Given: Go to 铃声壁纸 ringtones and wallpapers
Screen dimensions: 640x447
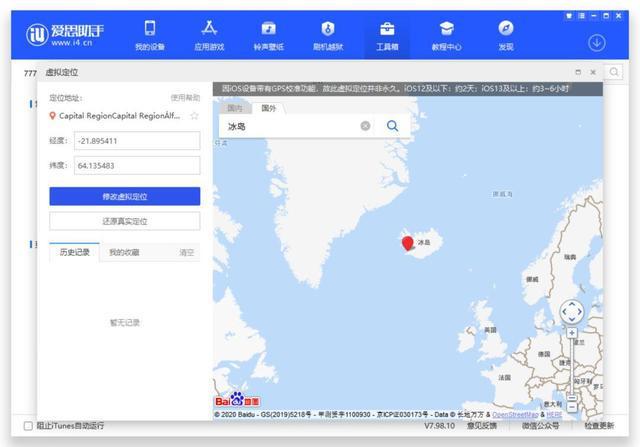Looking at the screenshot, I should coord(268,34).
